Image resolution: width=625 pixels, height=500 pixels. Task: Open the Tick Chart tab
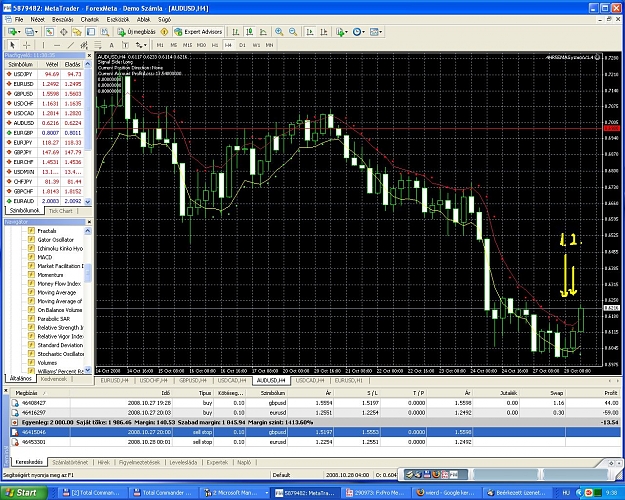(x=61, y=211)
